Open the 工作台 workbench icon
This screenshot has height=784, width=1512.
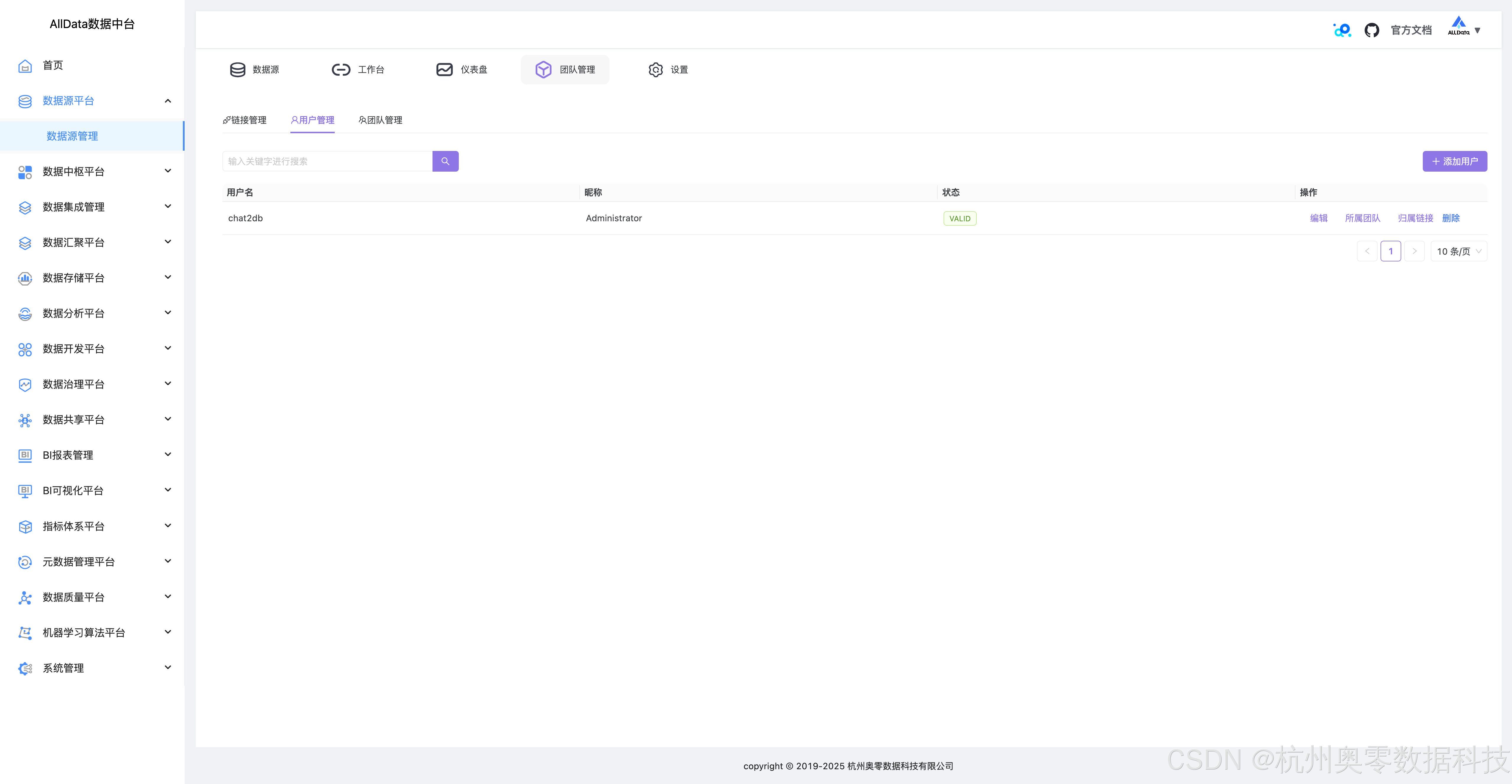(341, 70)
